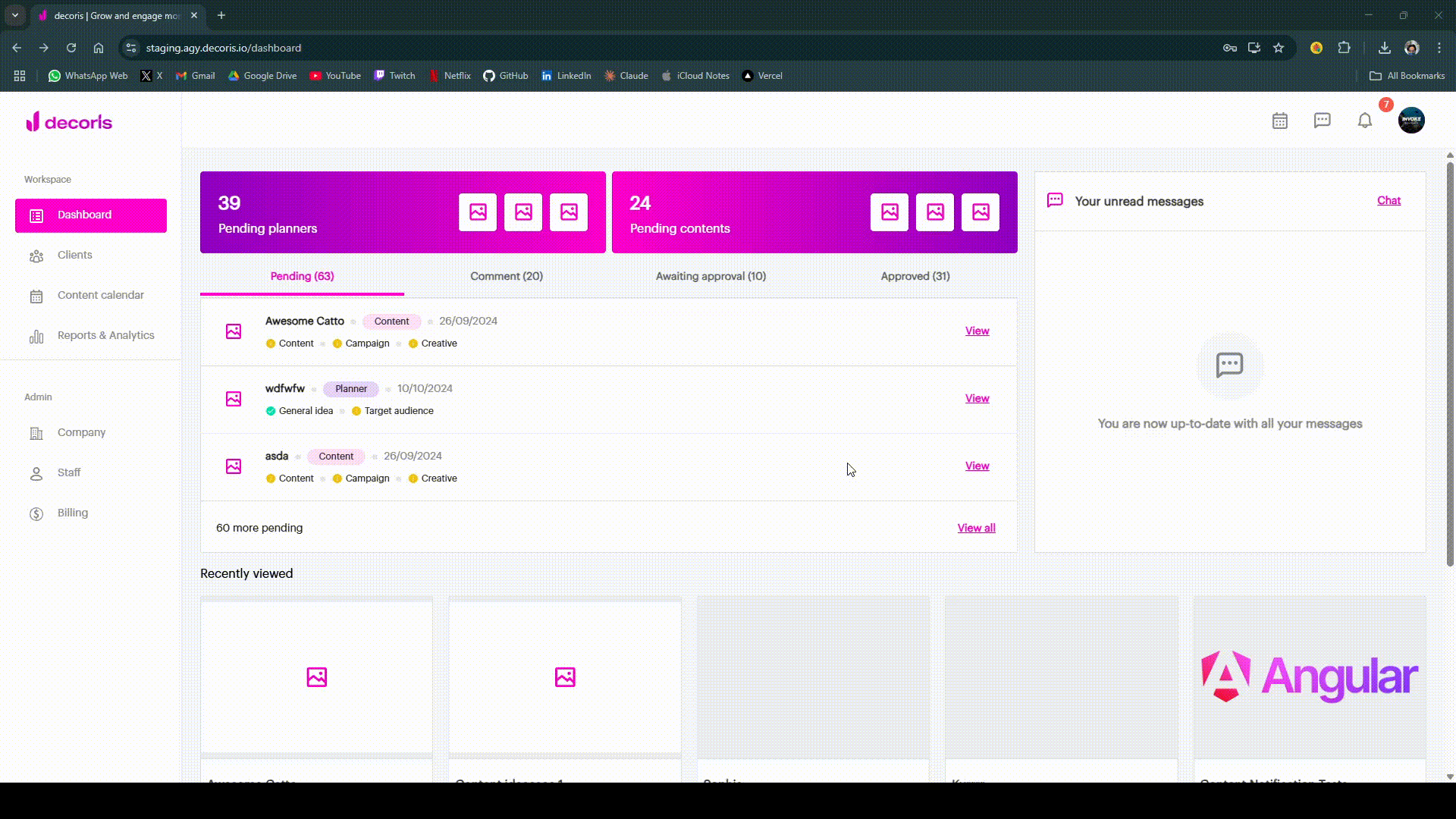Viewport: 1456px width, 819px height.
Task: Click the Content calendar sidebar icon
Action: click(x=36, y=297)
